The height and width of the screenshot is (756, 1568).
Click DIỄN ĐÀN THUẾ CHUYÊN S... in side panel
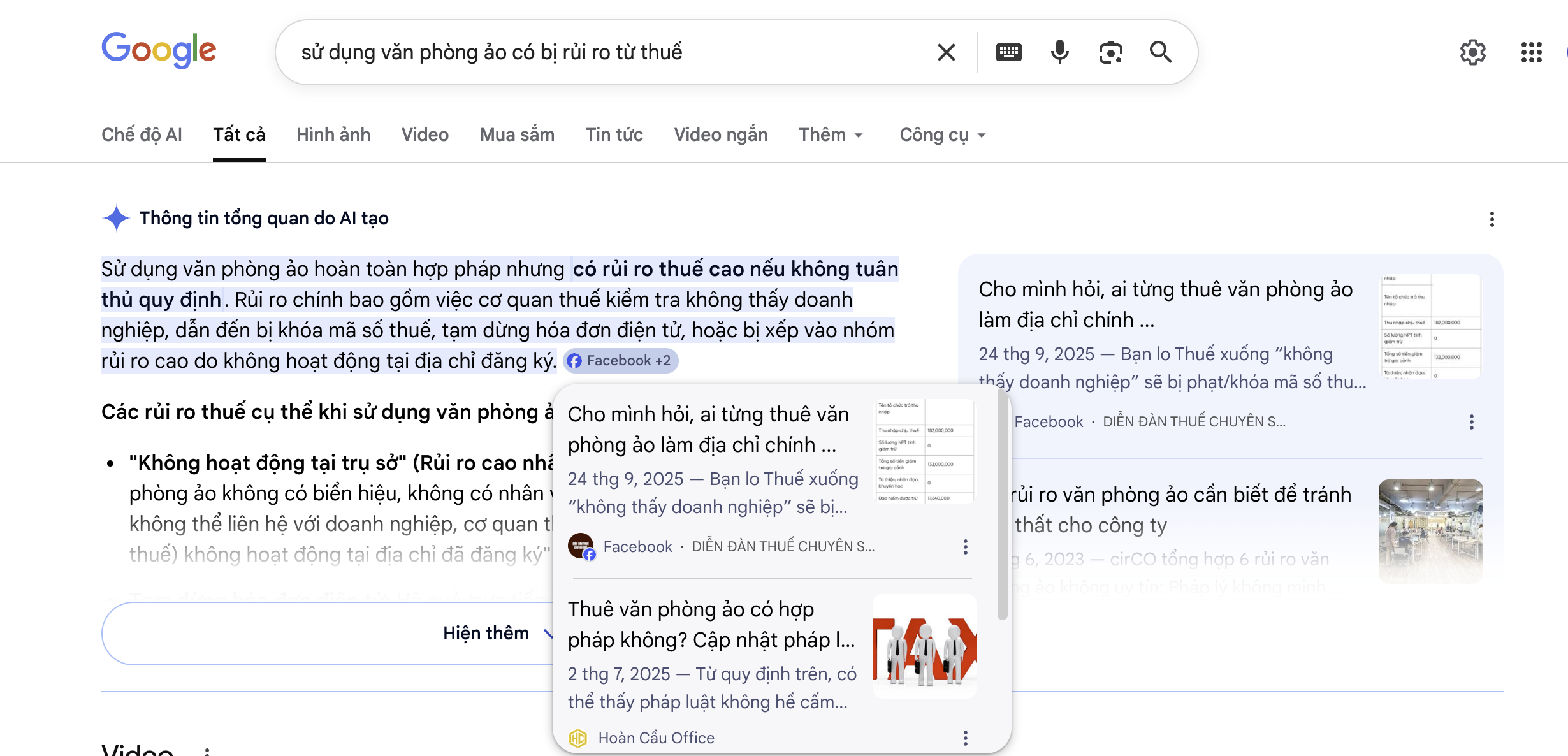pos(1194,422)
